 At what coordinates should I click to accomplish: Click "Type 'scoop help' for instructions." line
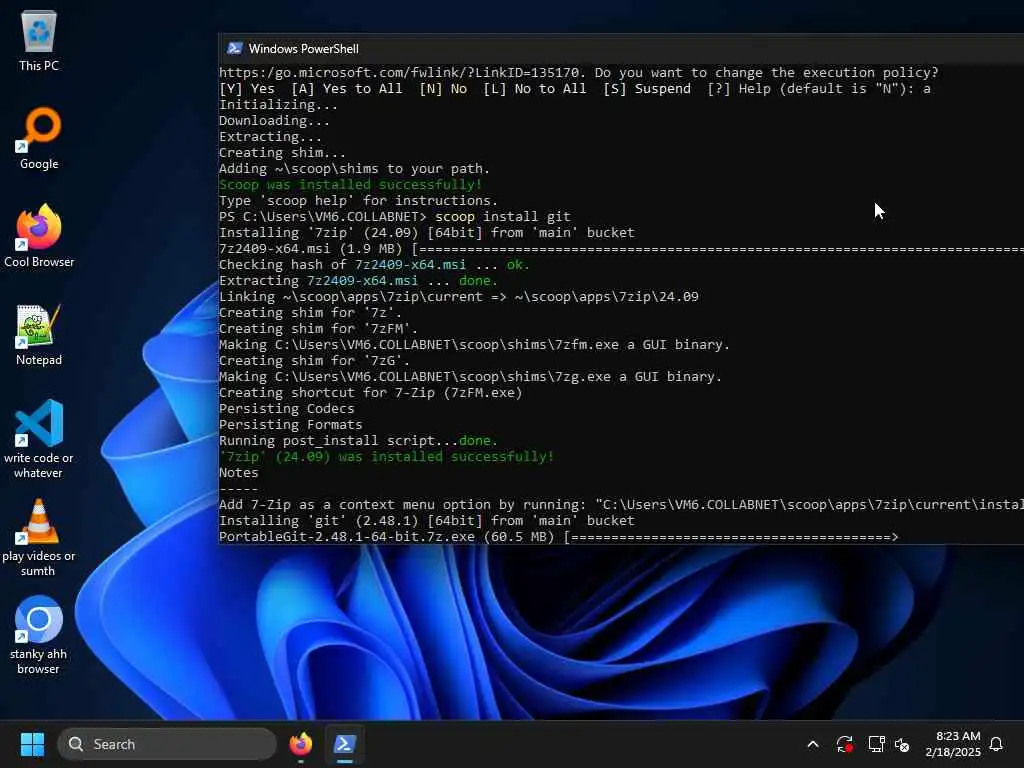358,200
